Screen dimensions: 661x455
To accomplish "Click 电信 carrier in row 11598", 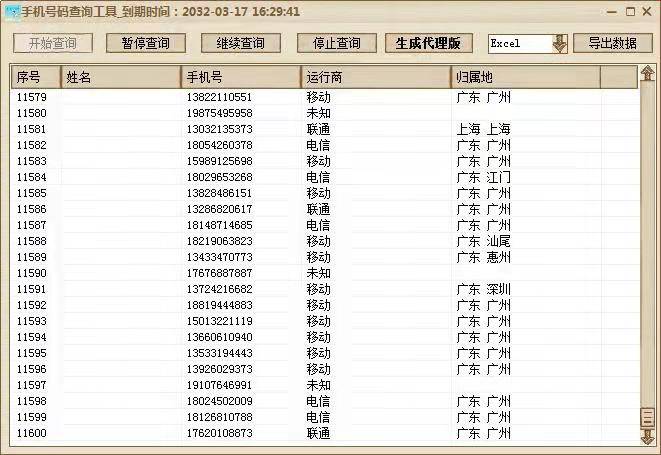I will (318, 402).
